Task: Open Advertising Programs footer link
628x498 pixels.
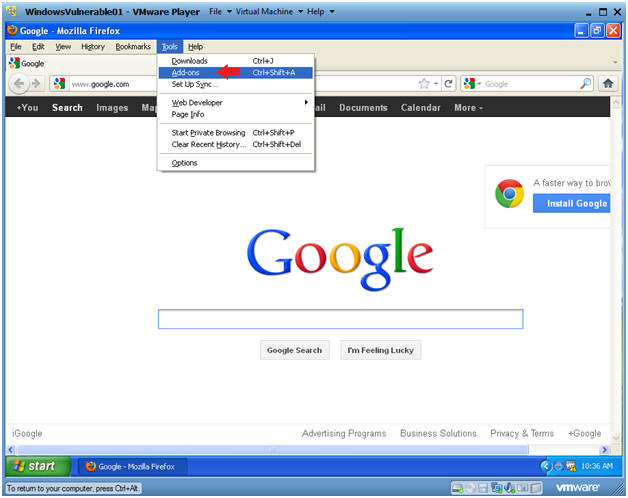Action: (344, 433)
